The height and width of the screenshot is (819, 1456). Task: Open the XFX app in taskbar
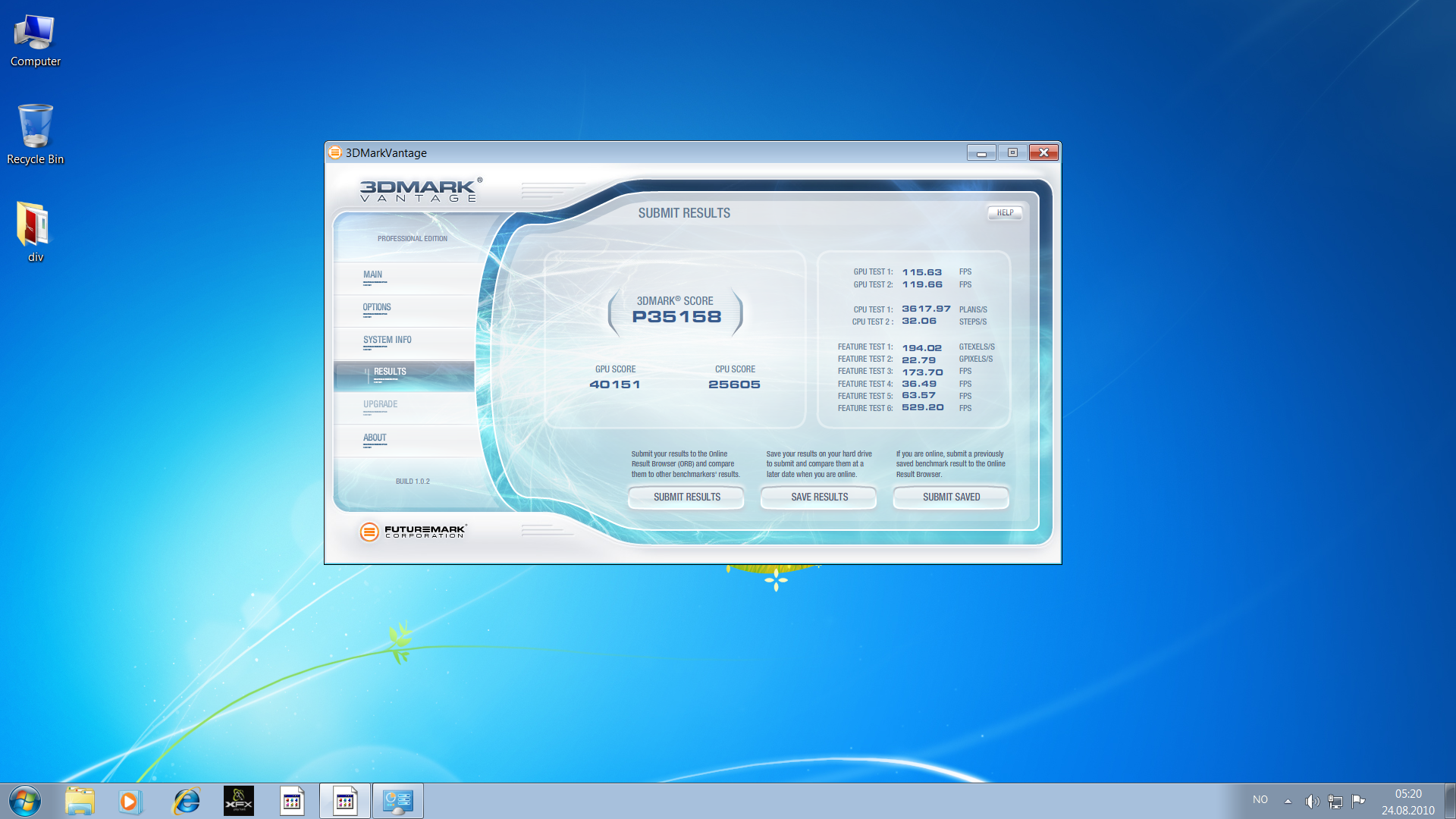[239, 801]
